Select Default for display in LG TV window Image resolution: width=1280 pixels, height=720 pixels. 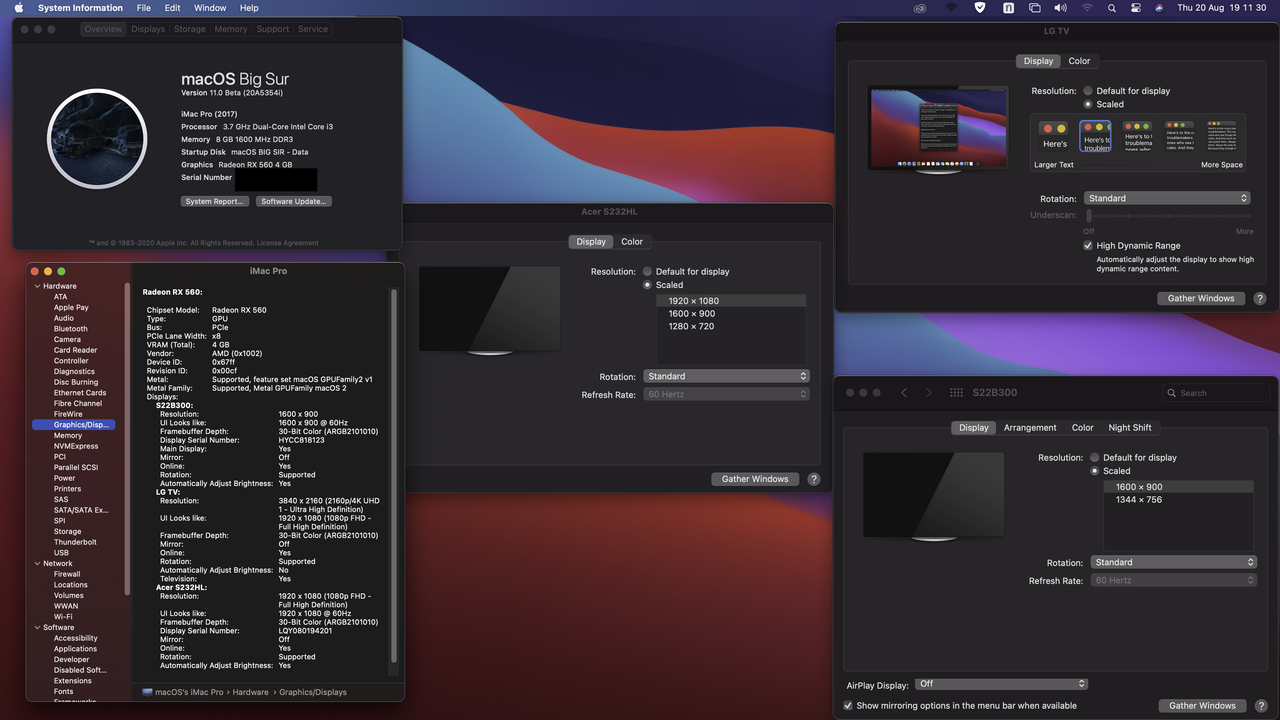[x=1088, y=91]
